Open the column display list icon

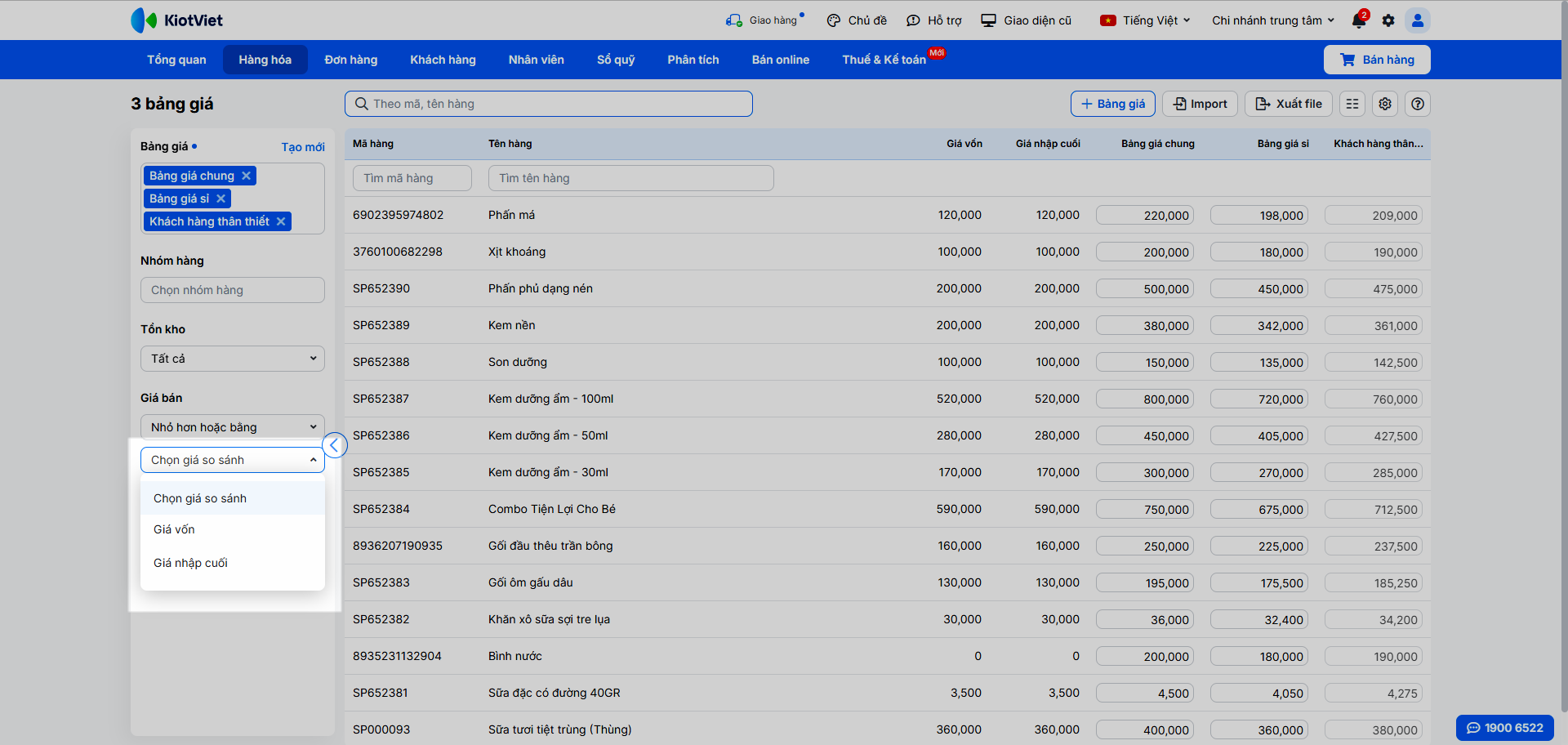point(1352,104)
